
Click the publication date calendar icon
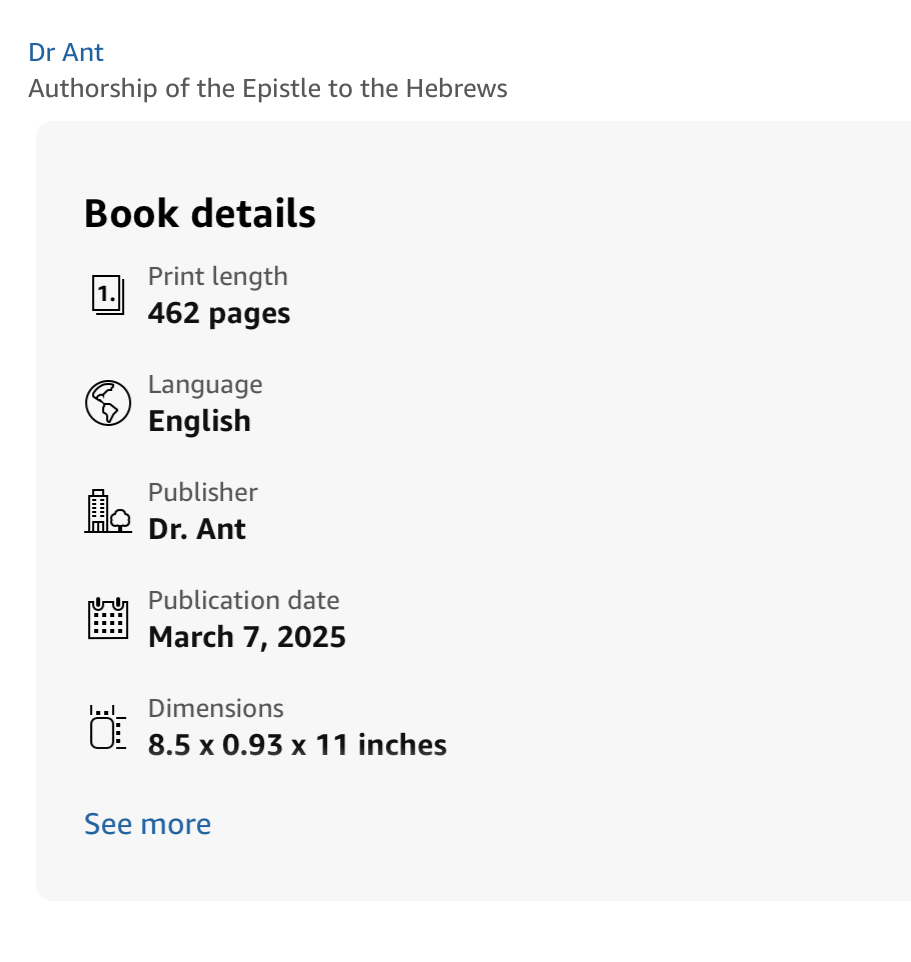(x=108, y=618)
